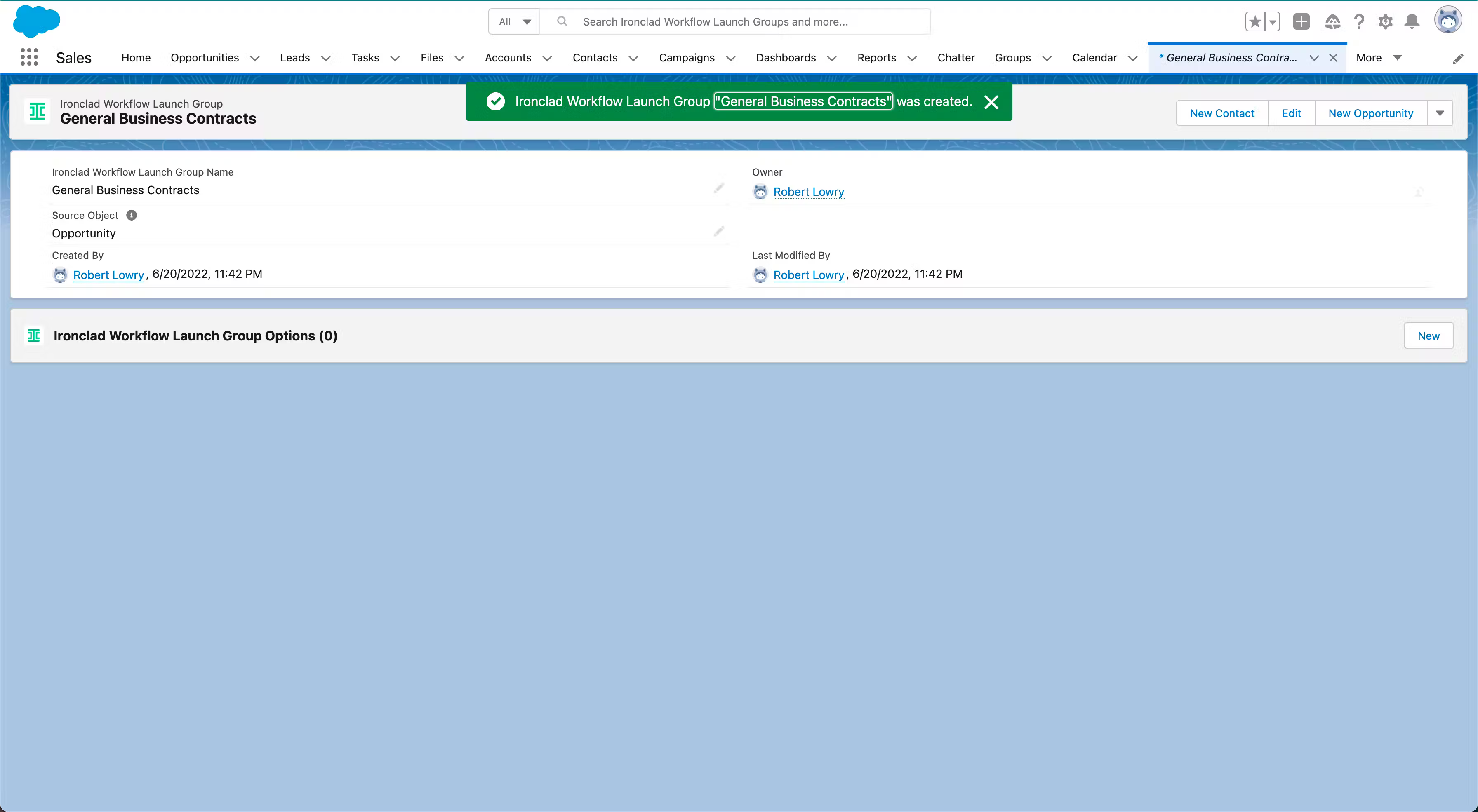Click the checkmark icon in the toast
Screen dimensions: 1478x812
tap(495, 101)
